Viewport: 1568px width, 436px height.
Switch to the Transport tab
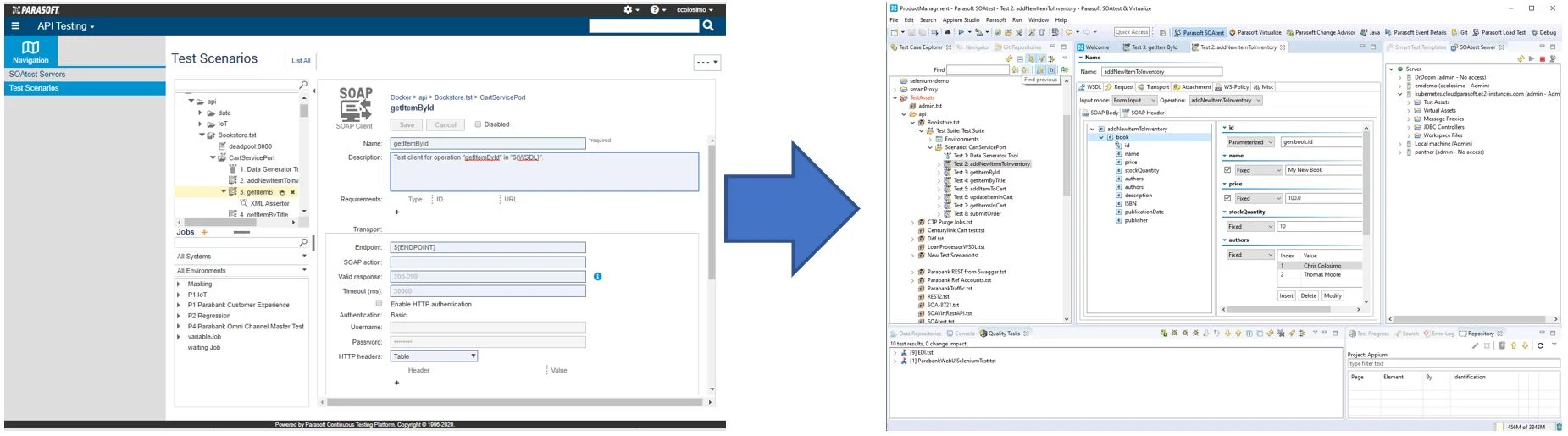(1154, 86)
